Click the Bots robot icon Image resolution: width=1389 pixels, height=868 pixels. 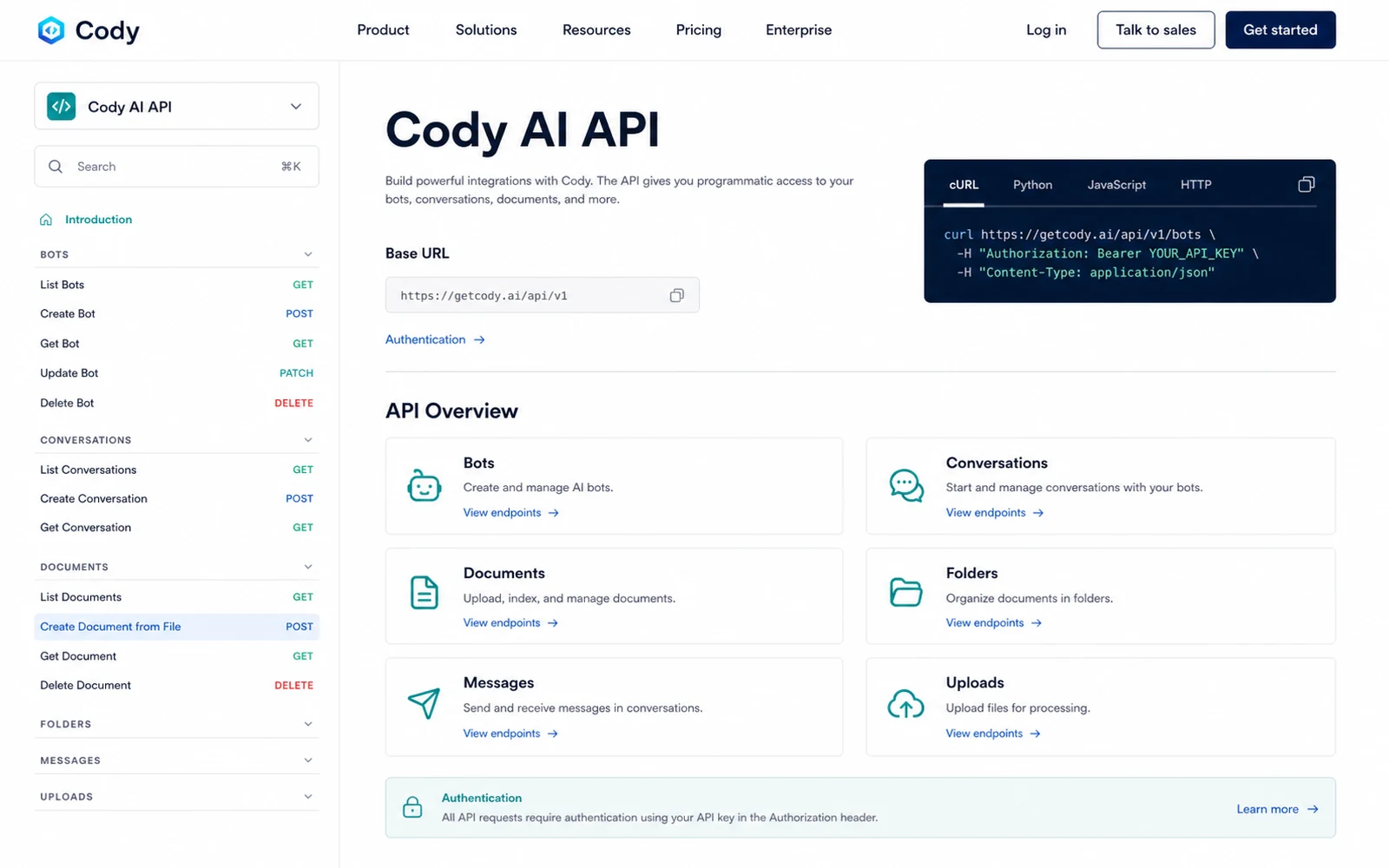[425, 486]
